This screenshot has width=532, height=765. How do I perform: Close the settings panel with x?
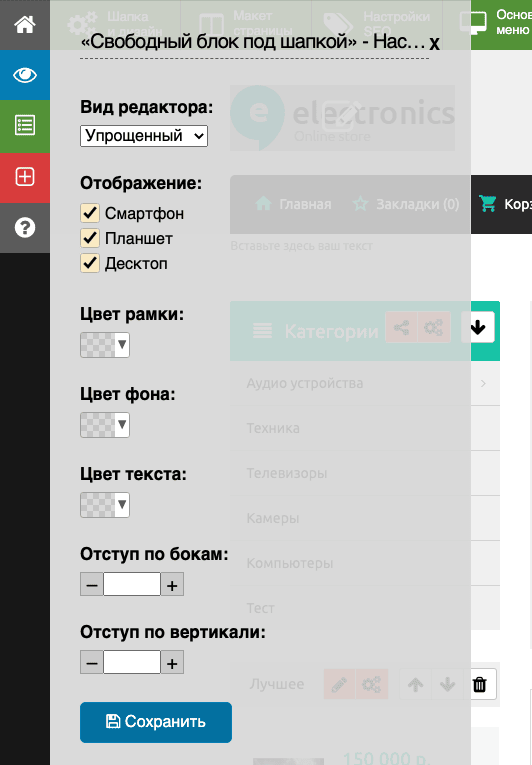pyautogui.click(x=434, y=43)
